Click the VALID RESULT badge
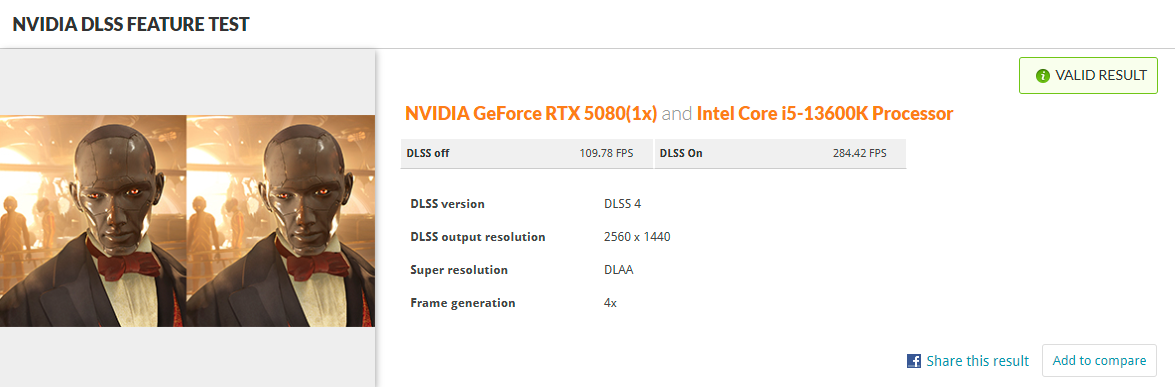 (1088, 76)
